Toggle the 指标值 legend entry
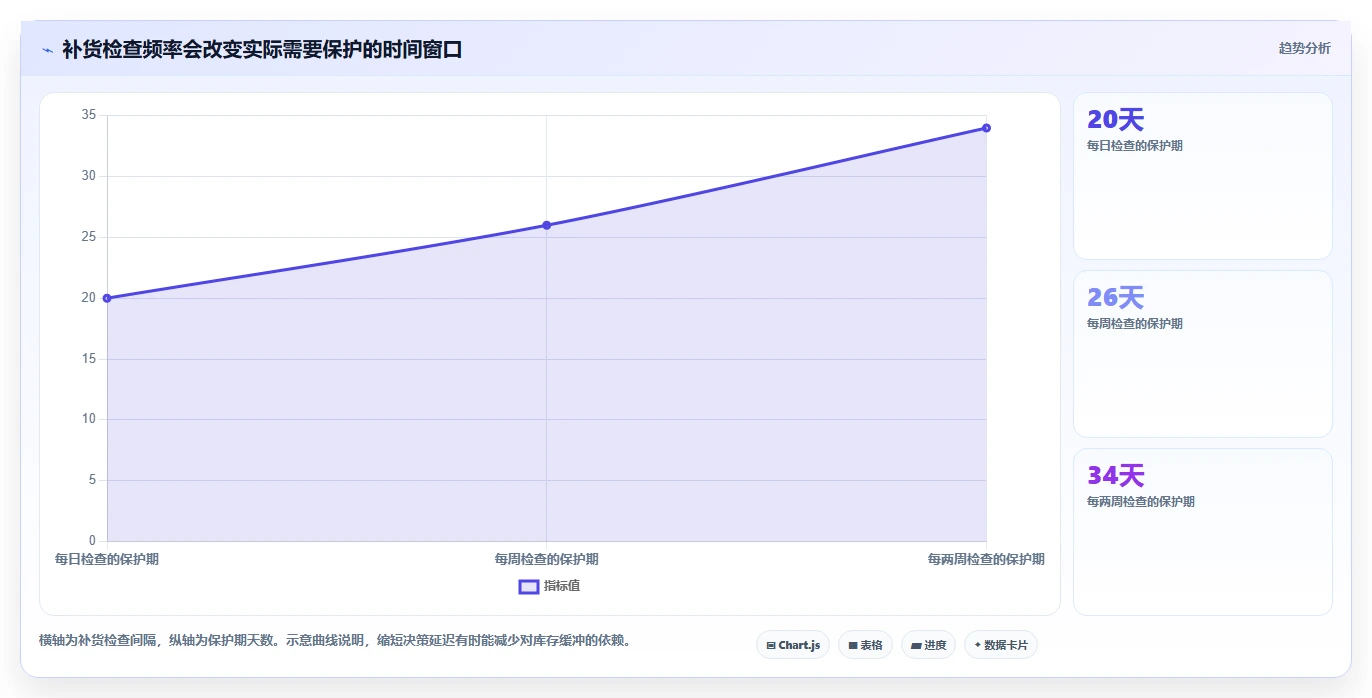 point(549,586)
